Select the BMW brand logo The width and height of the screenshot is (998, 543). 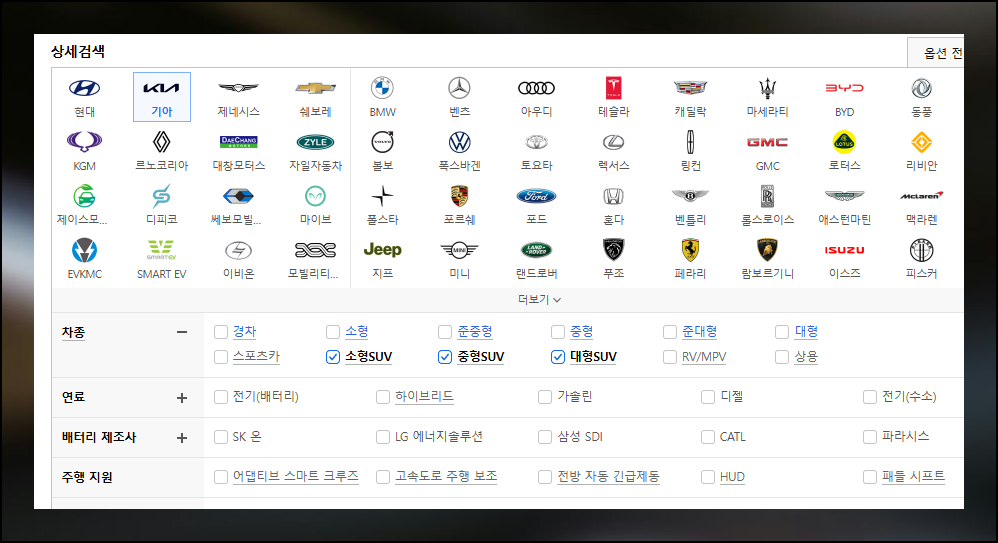[x=383, y=88]
